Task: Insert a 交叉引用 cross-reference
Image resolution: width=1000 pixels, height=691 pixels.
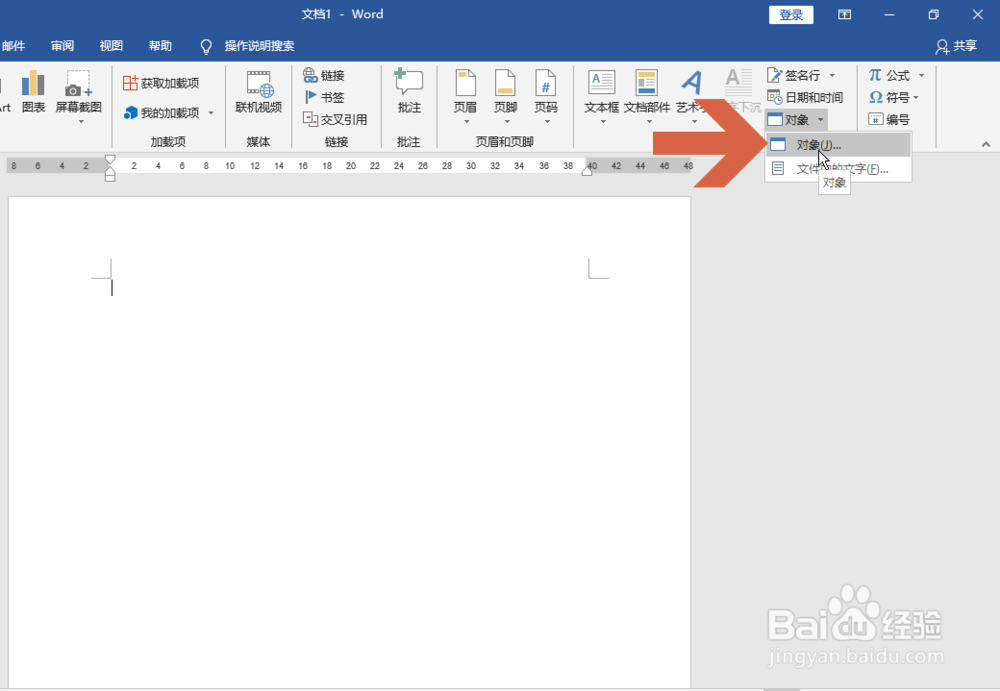Action: pyautogui.click(x=335, y=119)
